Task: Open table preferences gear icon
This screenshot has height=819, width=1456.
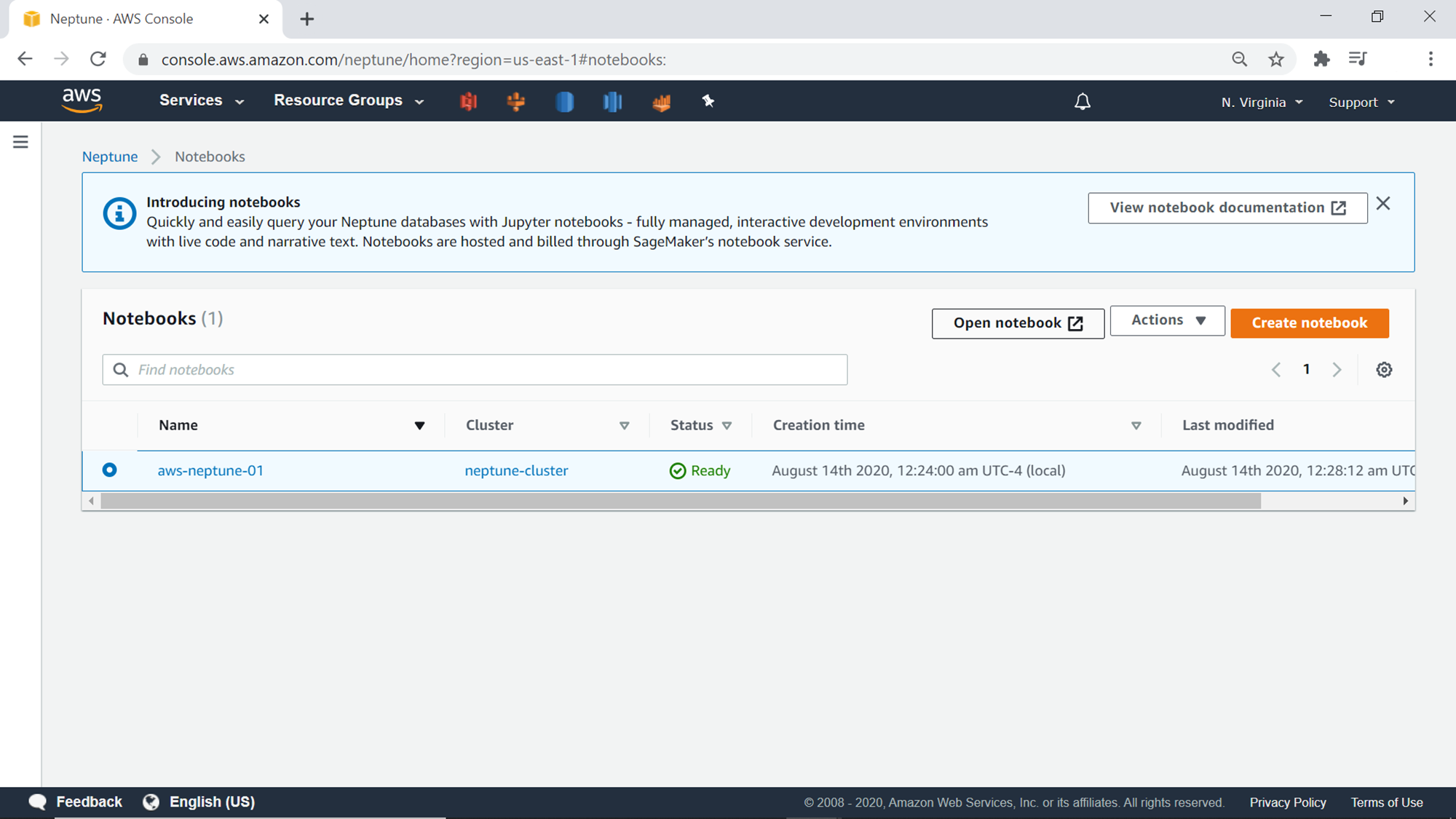Action: coord(1384,370)
